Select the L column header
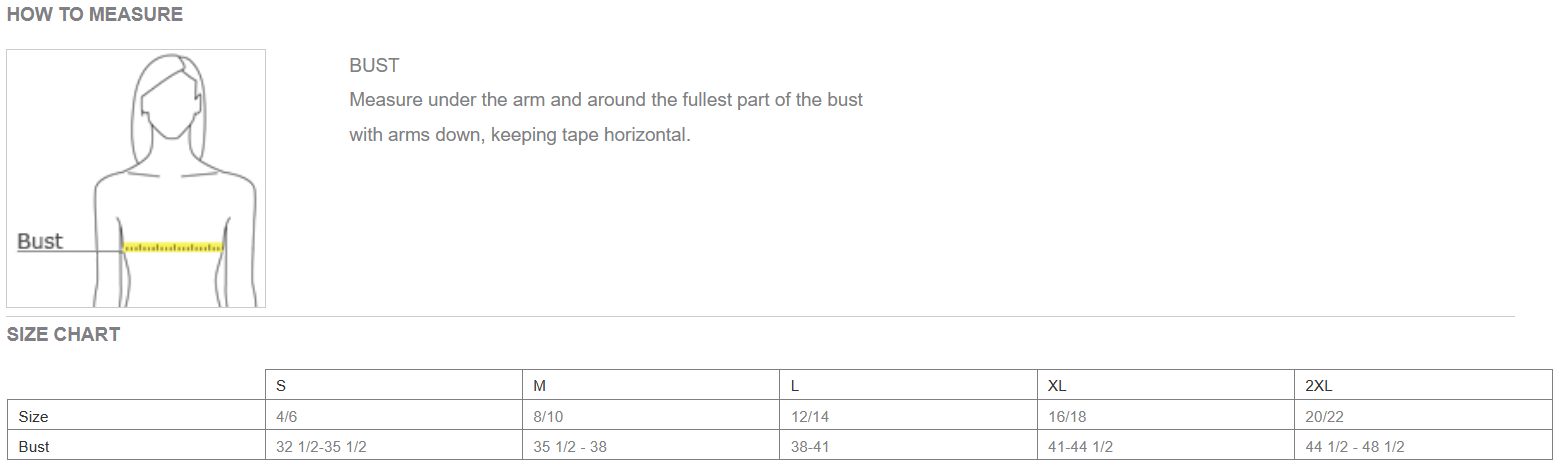 coord(794,386)
